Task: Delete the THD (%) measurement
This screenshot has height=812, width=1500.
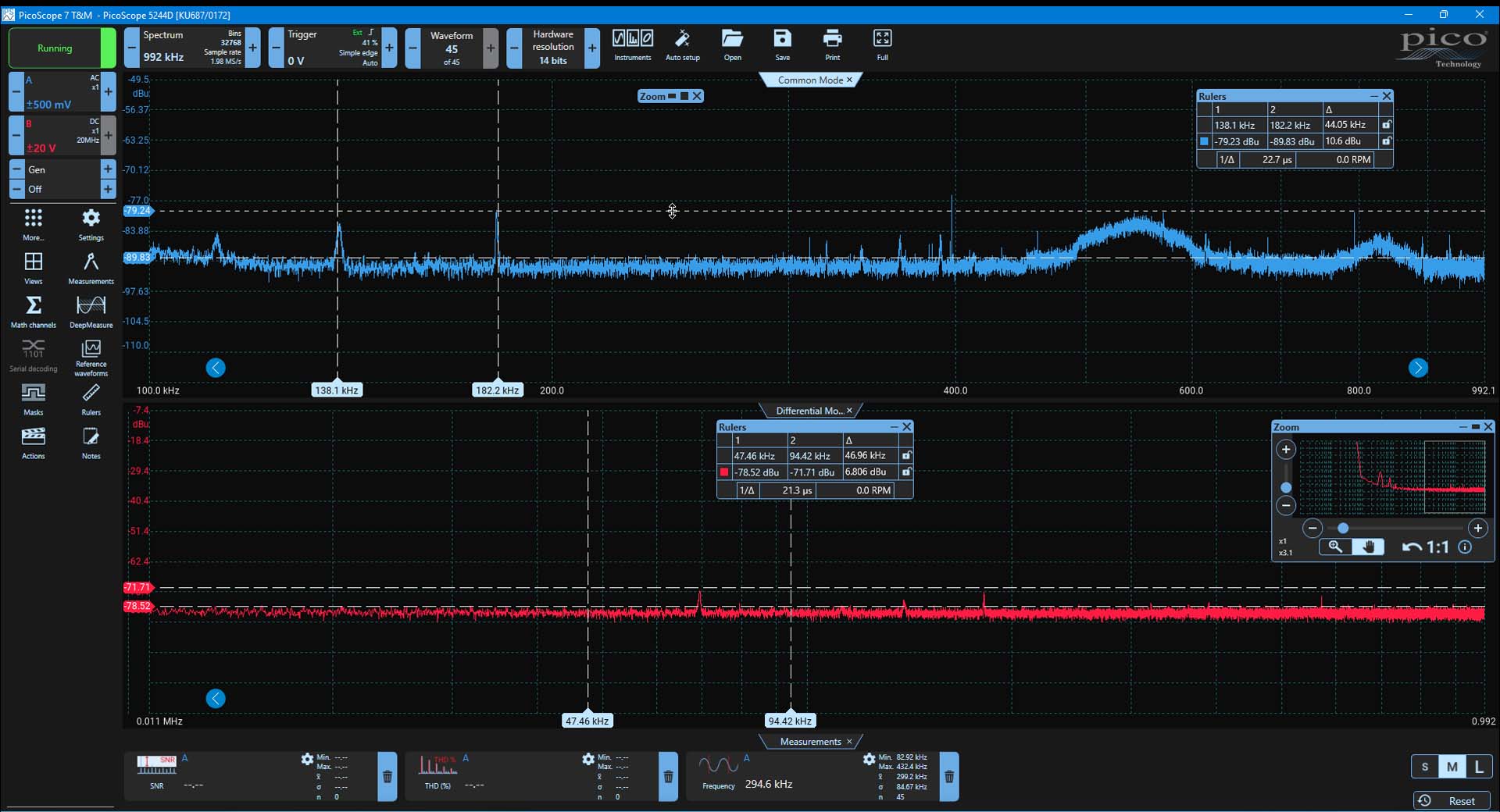Action: pos(668,777)
